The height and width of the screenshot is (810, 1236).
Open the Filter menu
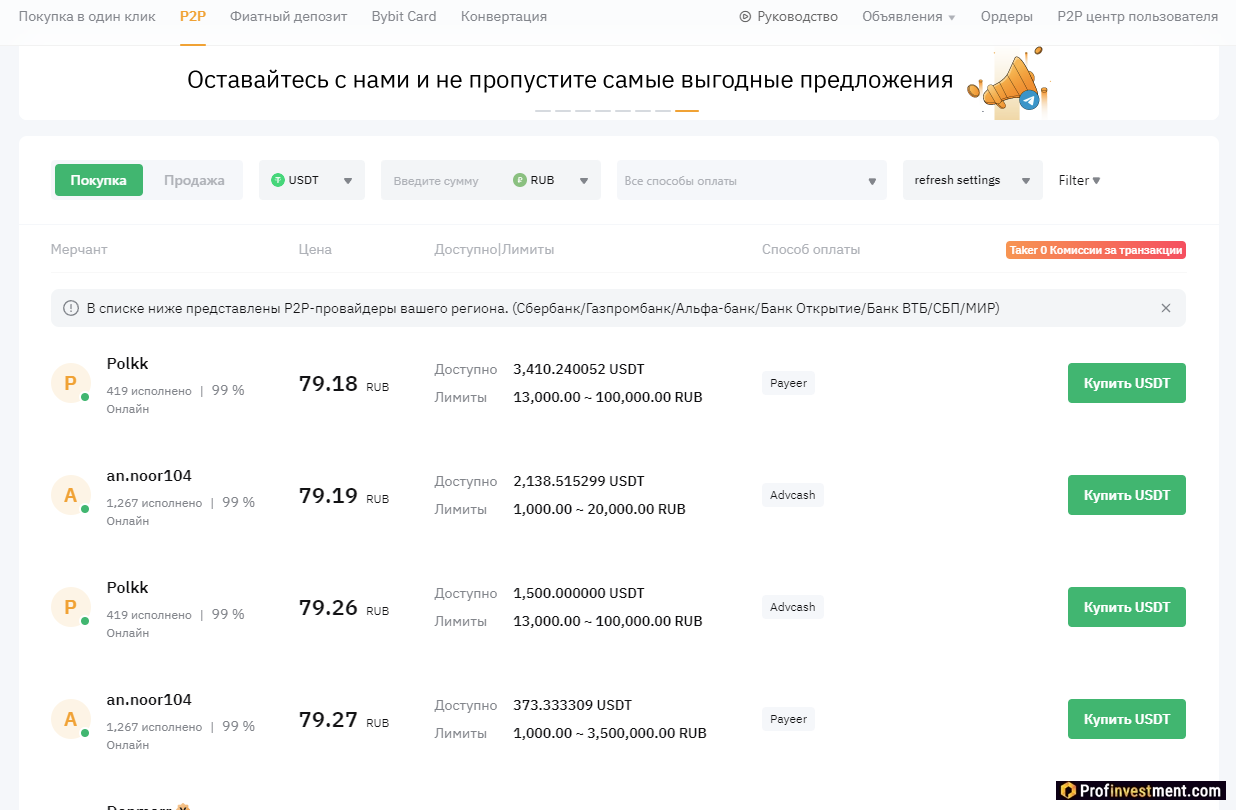pos(1080,180)
